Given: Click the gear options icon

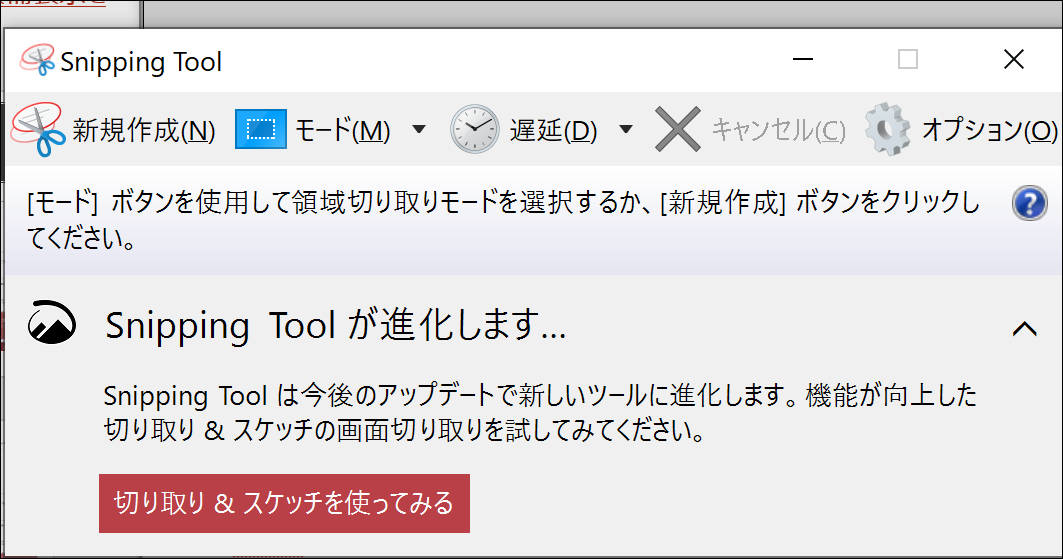Looking at the screenshot, I should click(887, 129).
